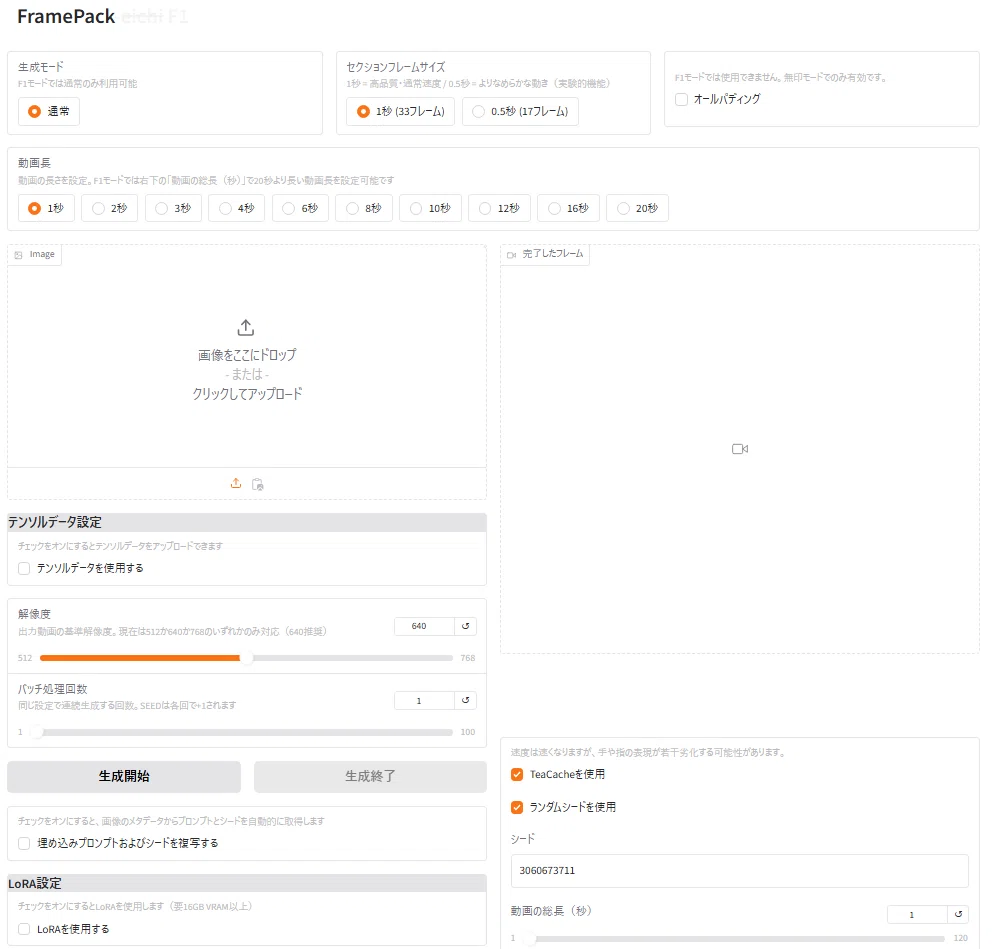Click the 生成開始 button
Screen dimensions: 992x949
[124, 776]
